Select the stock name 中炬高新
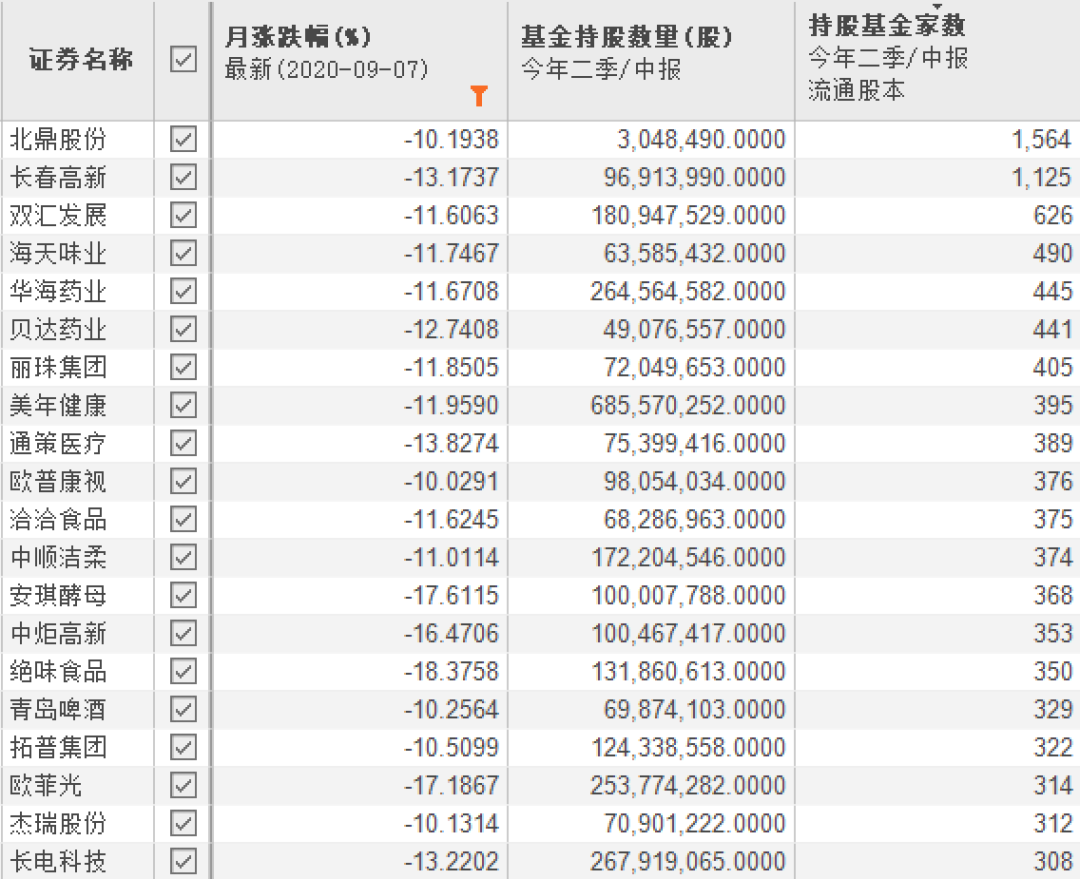This screenshot has width=1080, height=879. tap(58, 633)
